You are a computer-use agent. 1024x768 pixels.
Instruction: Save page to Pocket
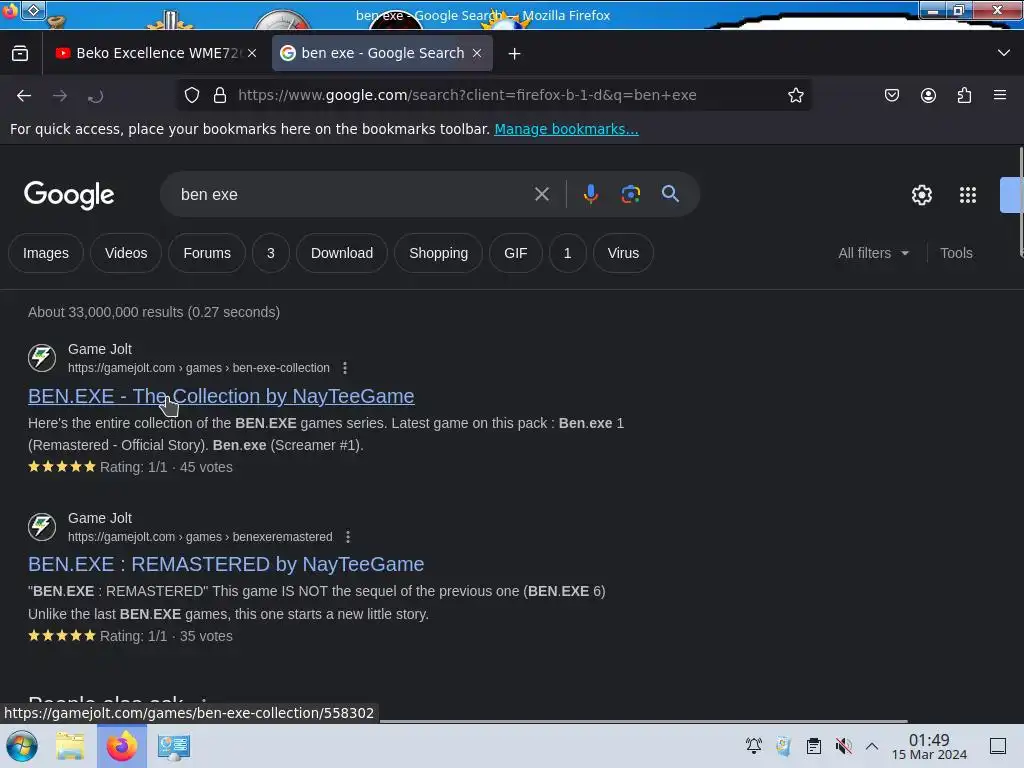click(x=891, y=95)
